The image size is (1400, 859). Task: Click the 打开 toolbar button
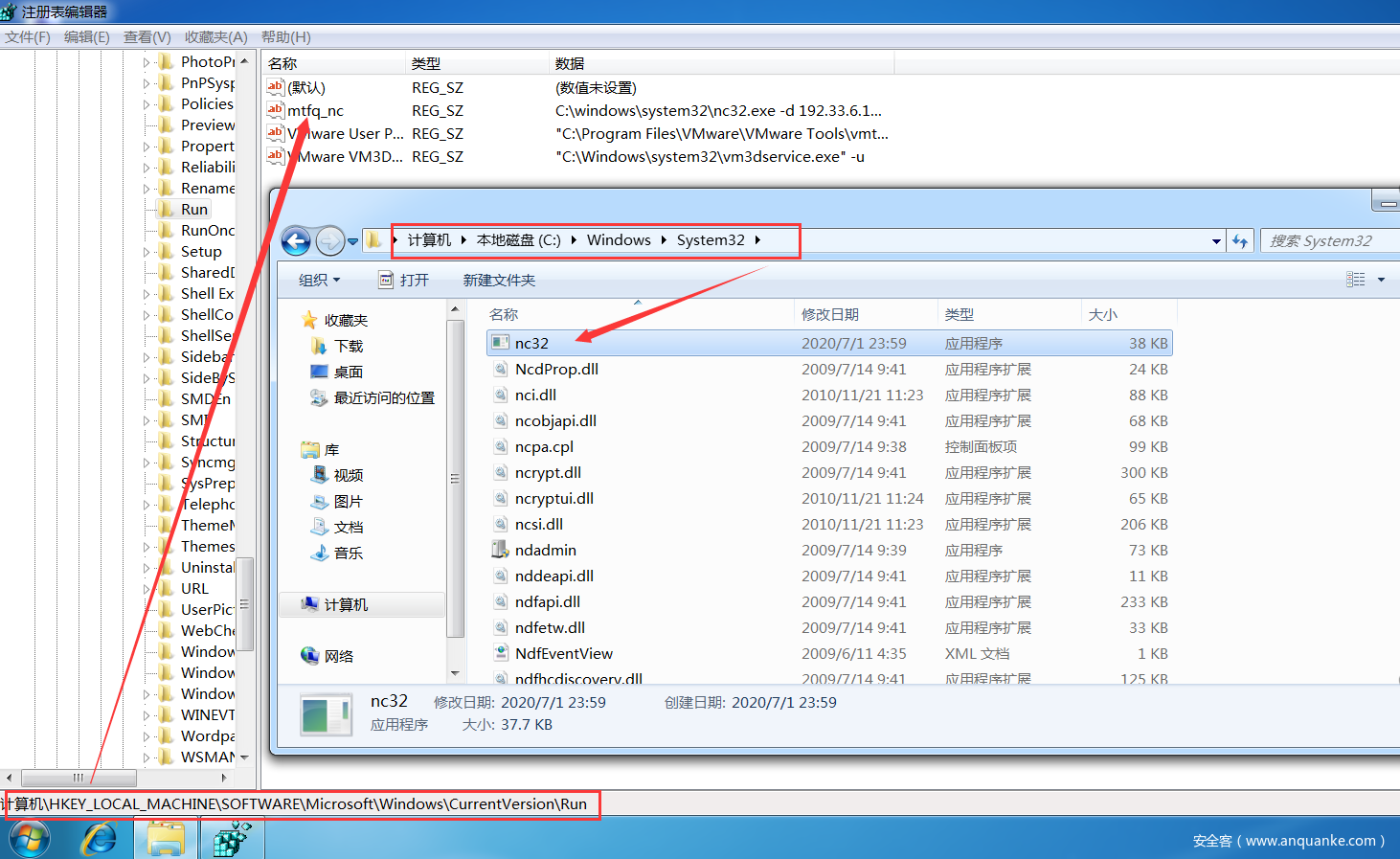tap(403, 280)
